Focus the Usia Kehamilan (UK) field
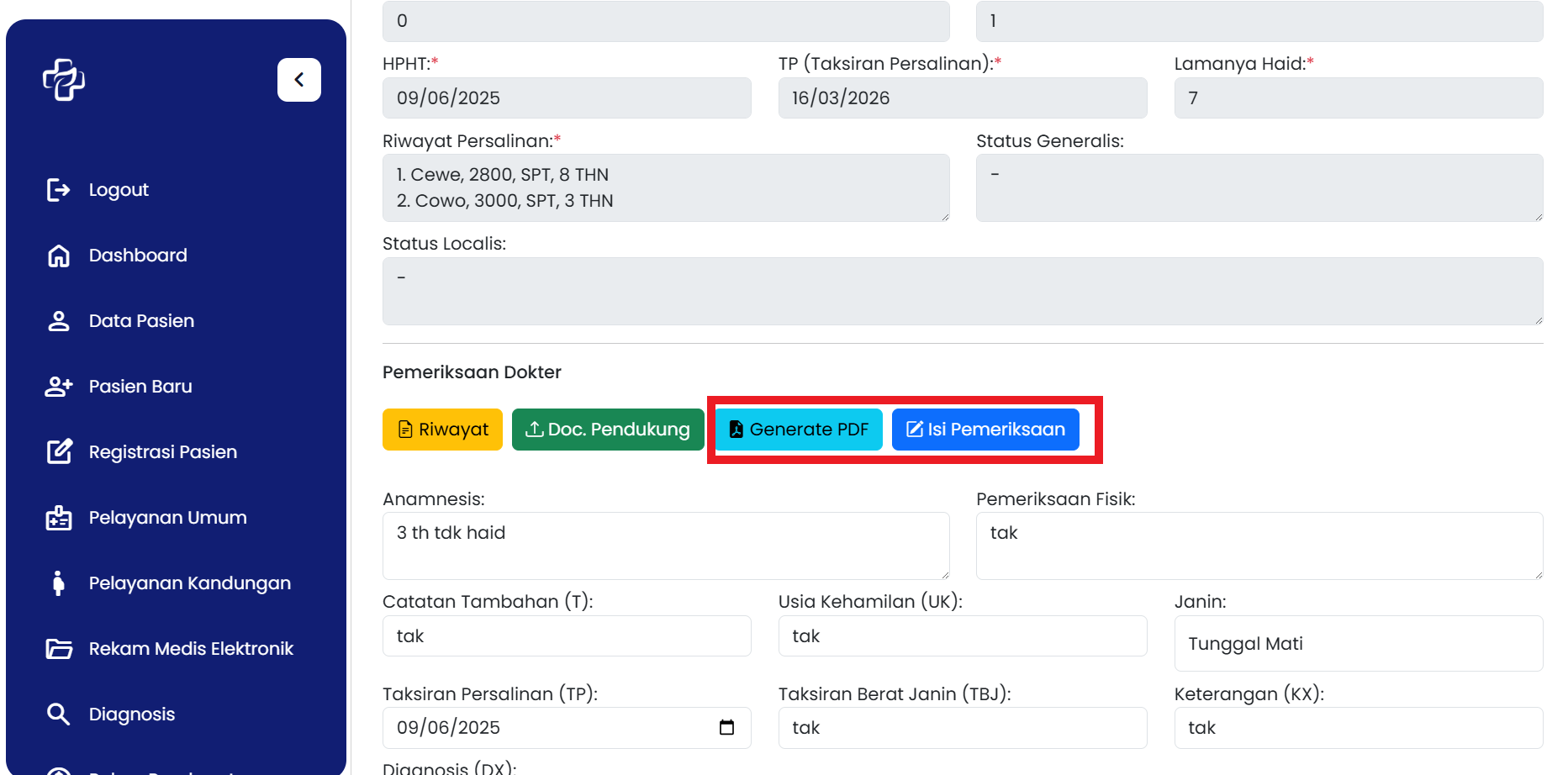This screenshot has height=775, width=1568. pos(962,636)
